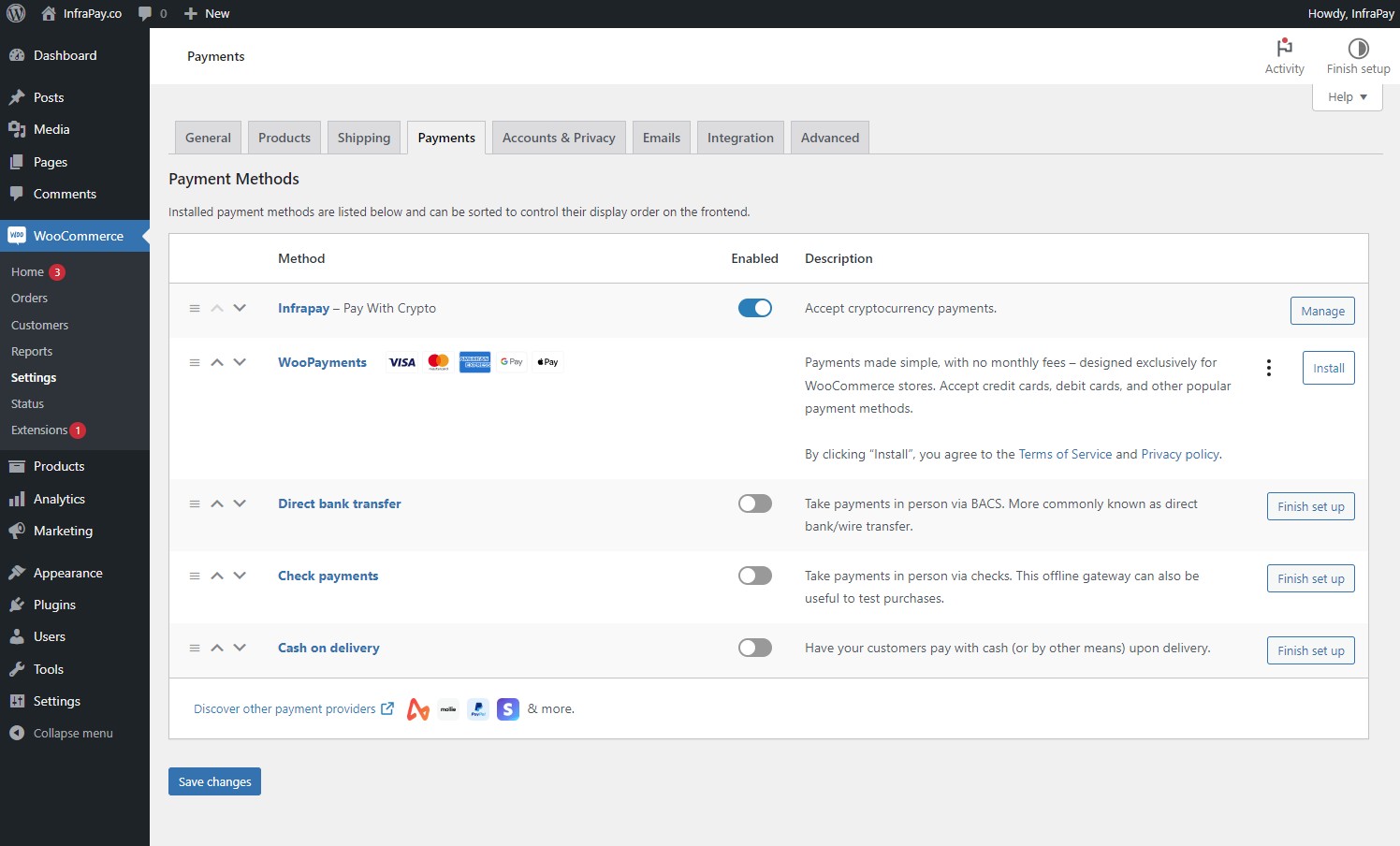The width and height of the screenshot is (1400, 846).
Task: Click Save changes button
Action: [214, 781]
